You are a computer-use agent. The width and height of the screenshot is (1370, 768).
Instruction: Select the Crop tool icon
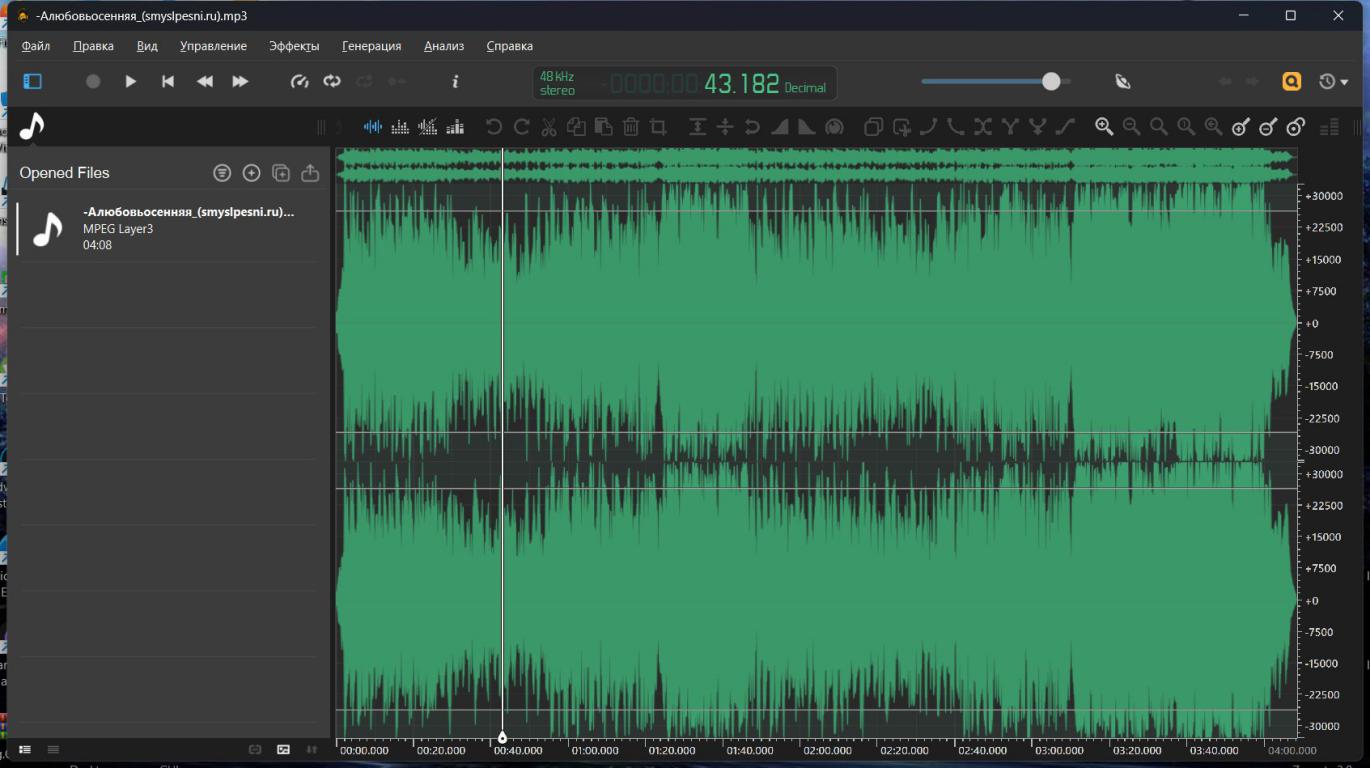click(x=658, y=127)
